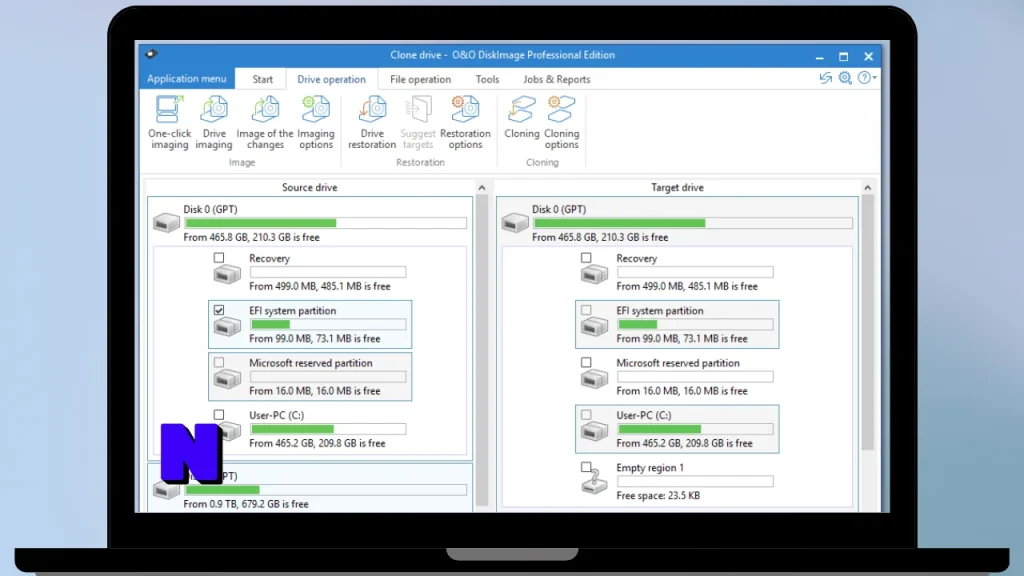The image size is (1024, 576).
Task: Check target EFI system partition checkbox
Action: [586, 310]
